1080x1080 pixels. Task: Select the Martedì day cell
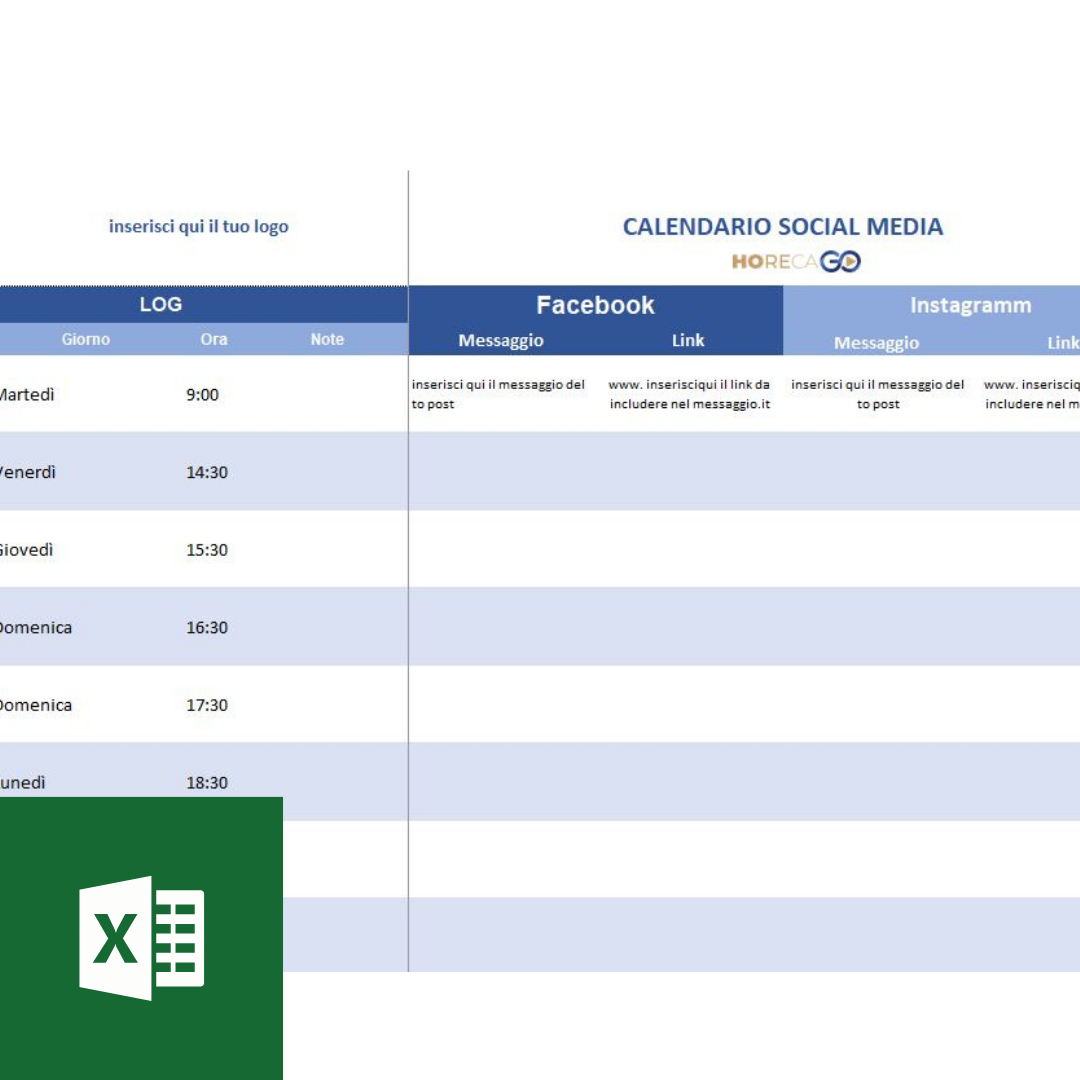click(x=26, y=395)
